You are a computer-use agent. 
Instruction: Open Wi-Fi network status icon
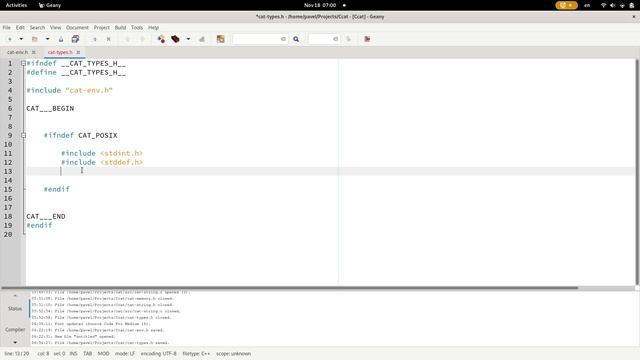pyautogui.click(x=603, y=5)
